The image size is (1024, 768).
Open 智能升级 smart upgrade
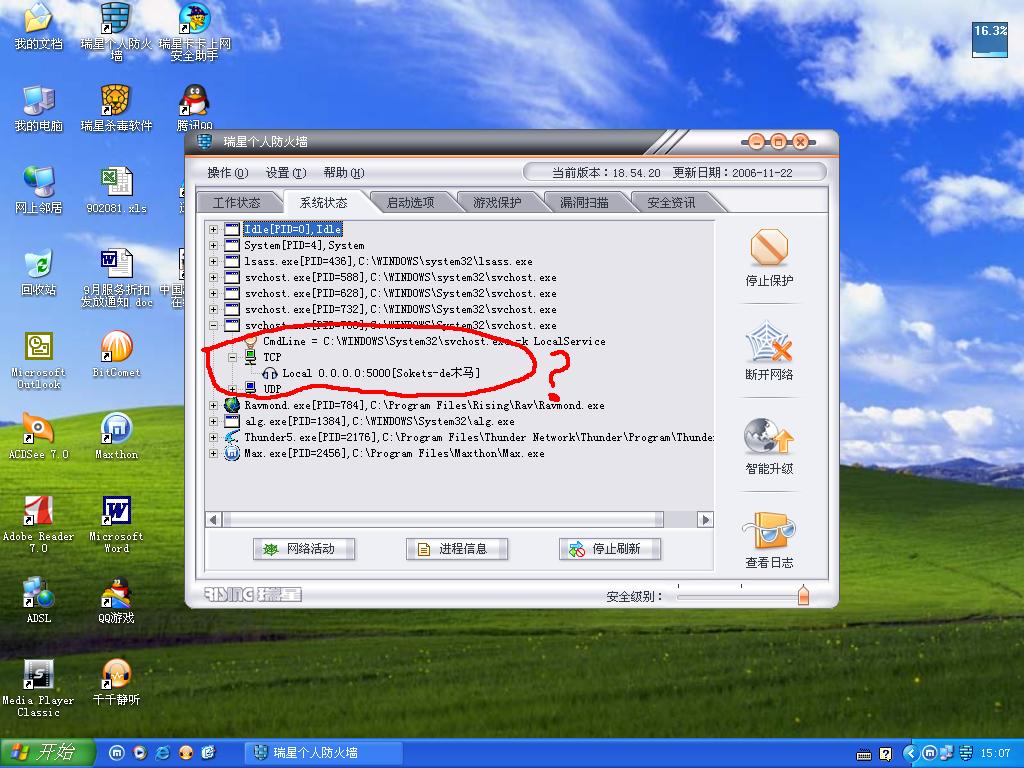(769, 436)
